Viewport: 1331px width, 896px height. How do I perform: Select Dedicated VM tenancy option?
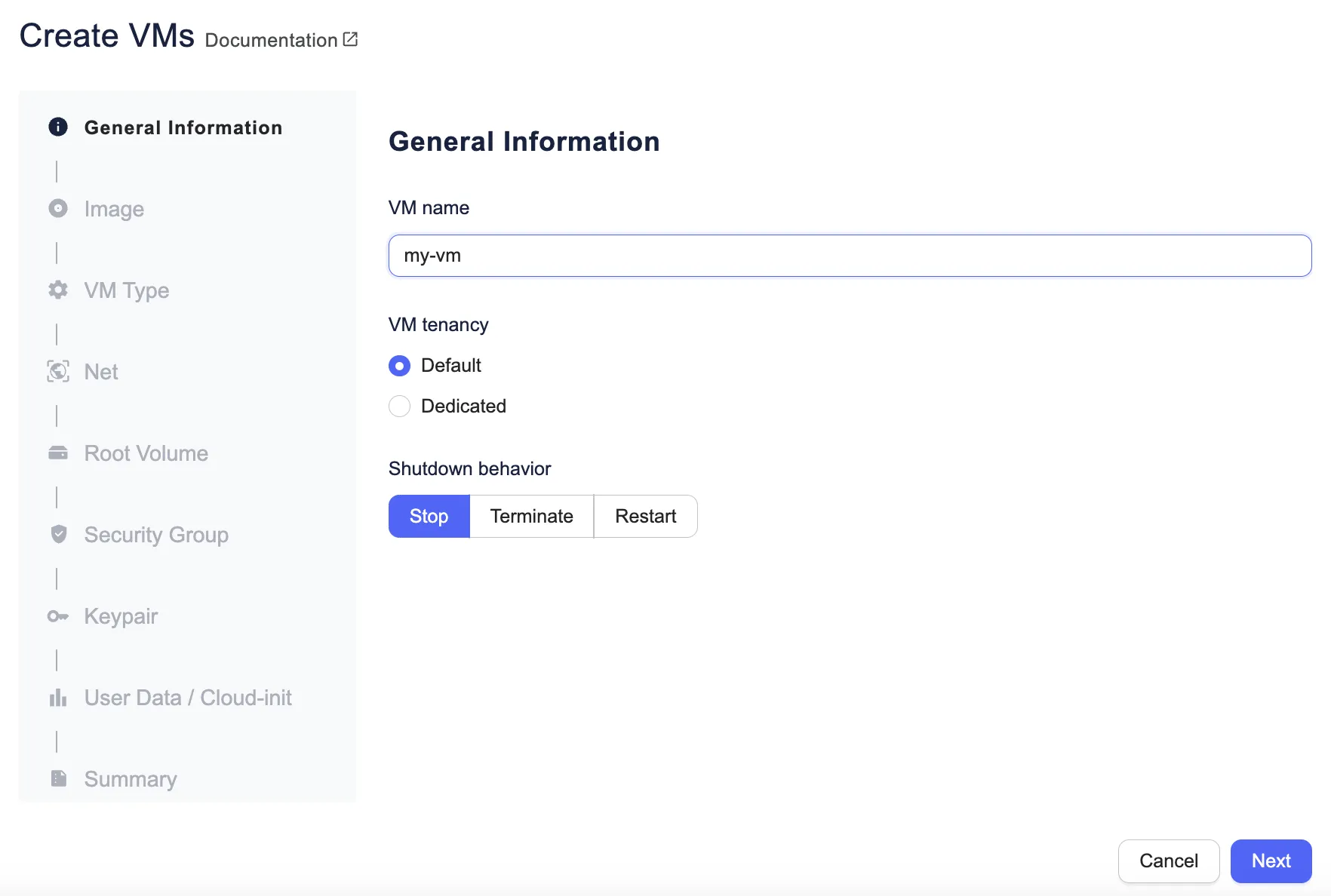(399, 407)
